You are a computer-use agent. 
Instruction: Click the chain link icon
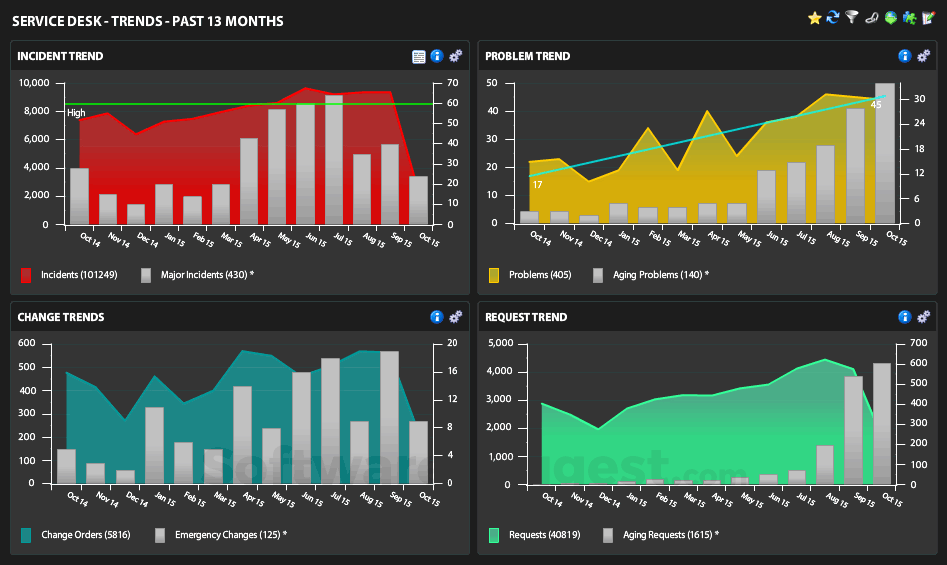(x=871, y=18)
